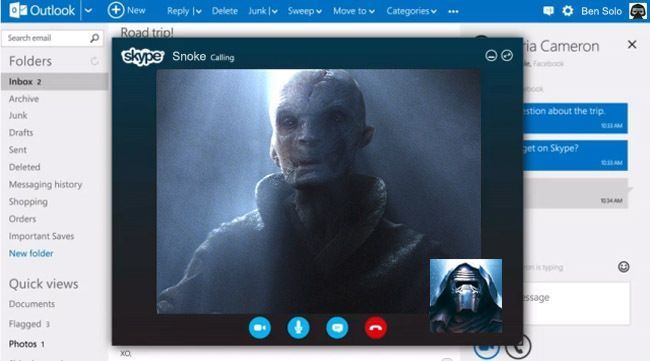Screen dimensions: 650x361
Task: Open the Sent folder
Action: [x=18, y=150]
